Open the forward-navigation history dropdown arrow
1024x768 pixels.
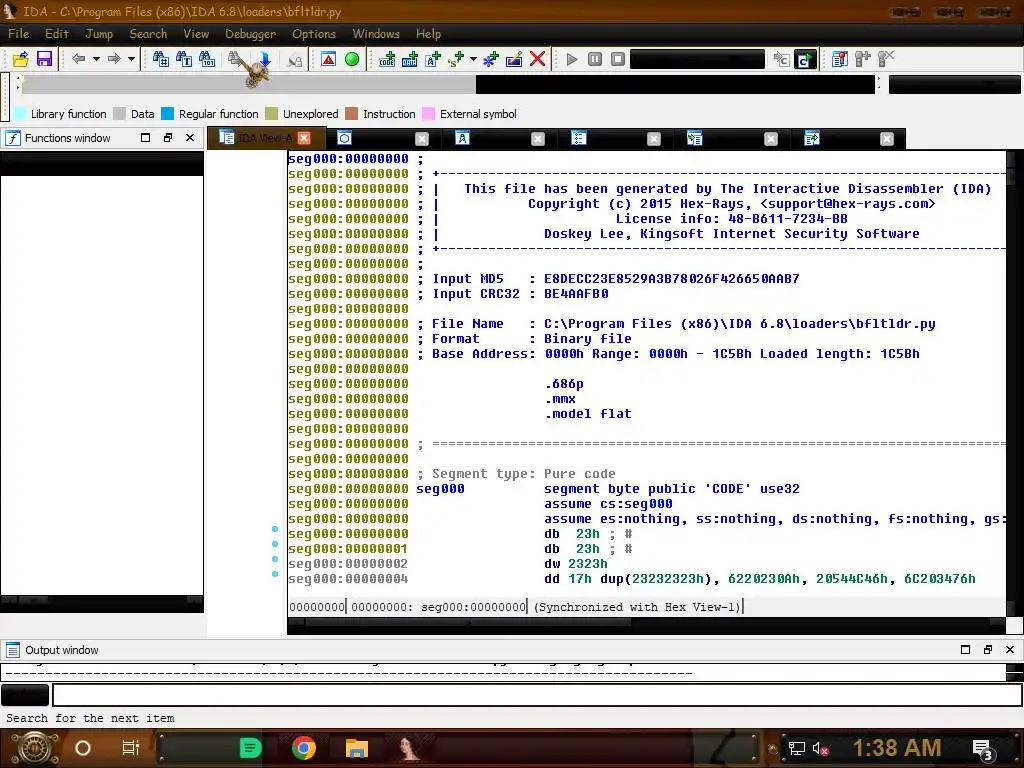tap(131, 59)
